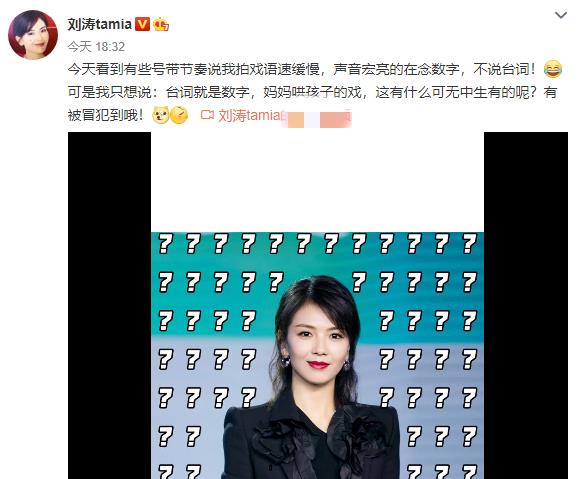Image resolution: width=585 pixels, height=479 pixels.
Task: Click the doge emoji in post
Action: 161,115
